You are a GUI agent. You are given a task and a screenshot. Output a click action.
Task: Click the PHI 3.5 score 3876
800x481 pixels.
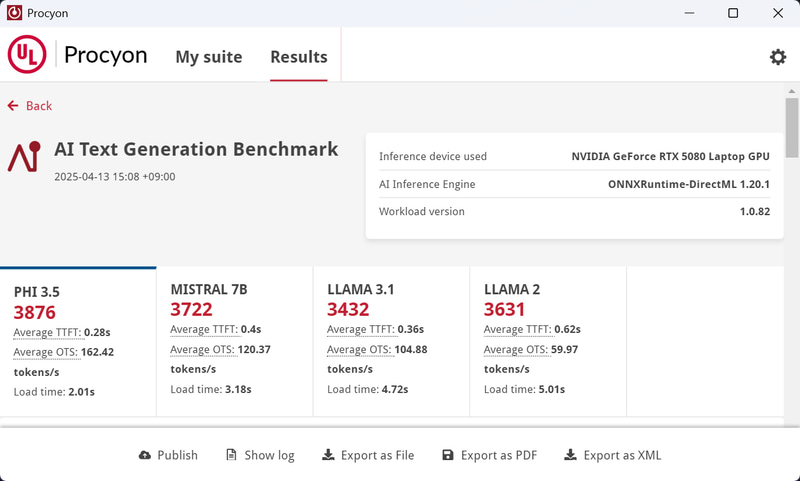pos(35,312)
